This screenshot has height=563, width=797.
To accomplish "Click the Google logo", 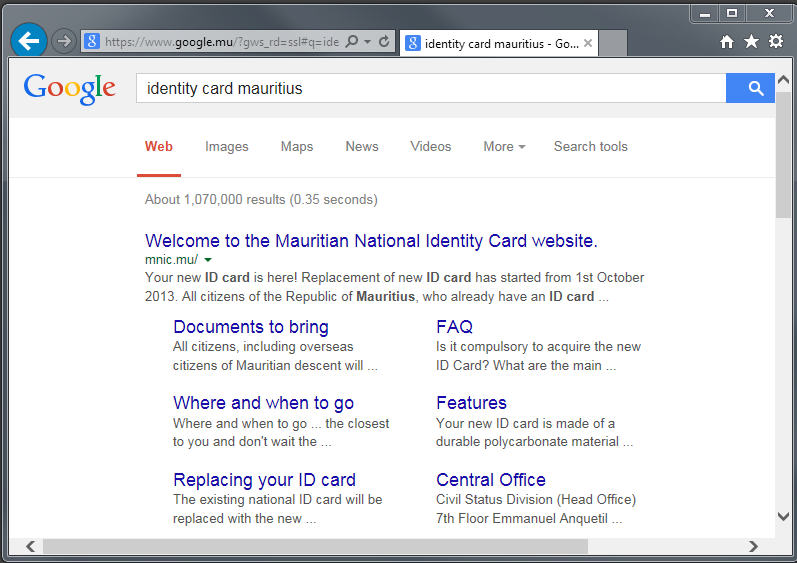I will [x=70, y=88].
